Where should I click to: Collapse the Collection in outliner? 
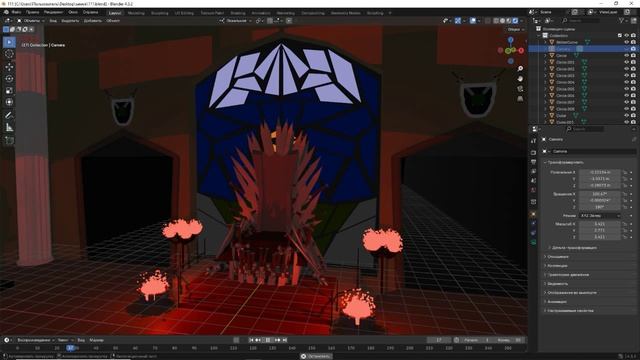pos(539,36)
